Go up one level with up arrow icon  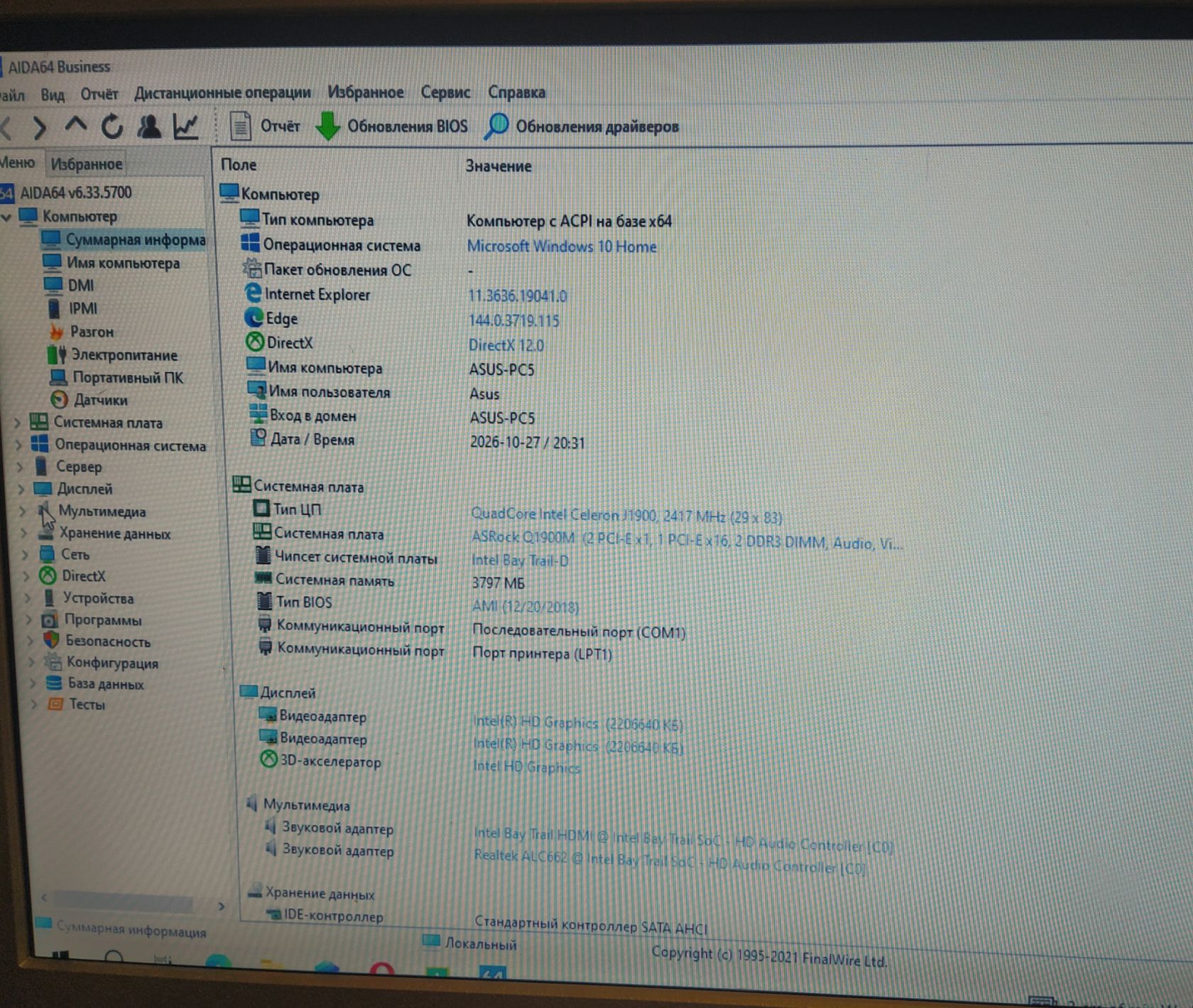tap(75, 125)
